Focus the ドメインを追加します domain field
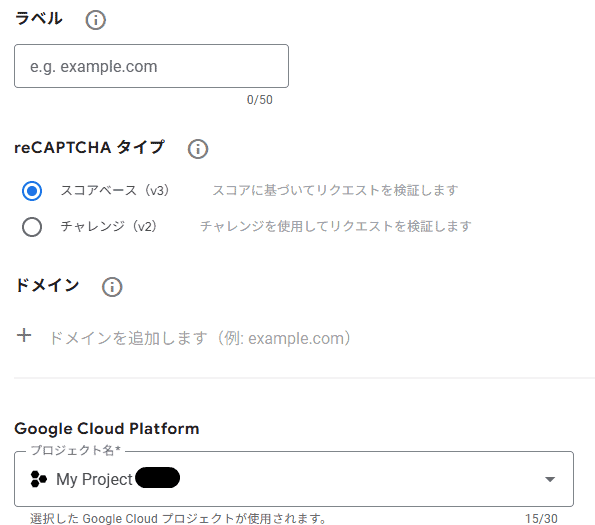 click(x=200, y=338)
